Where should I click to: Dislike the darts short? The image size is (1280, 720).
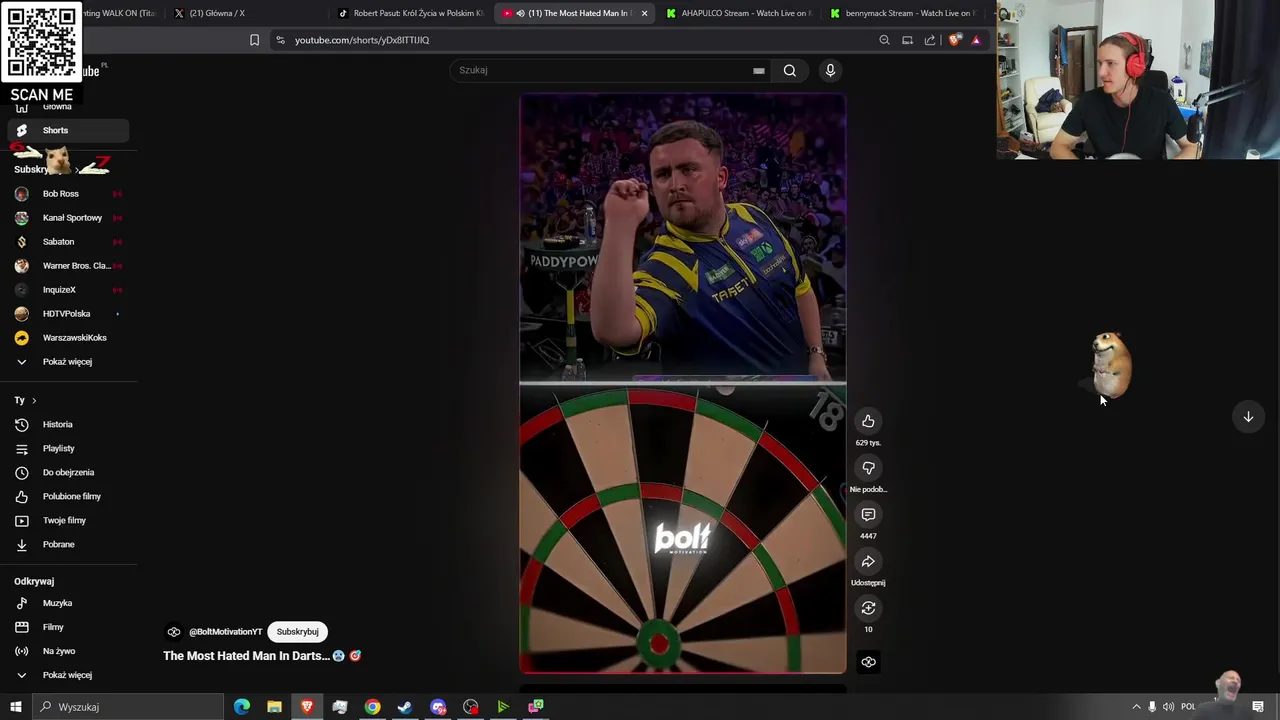868,468
